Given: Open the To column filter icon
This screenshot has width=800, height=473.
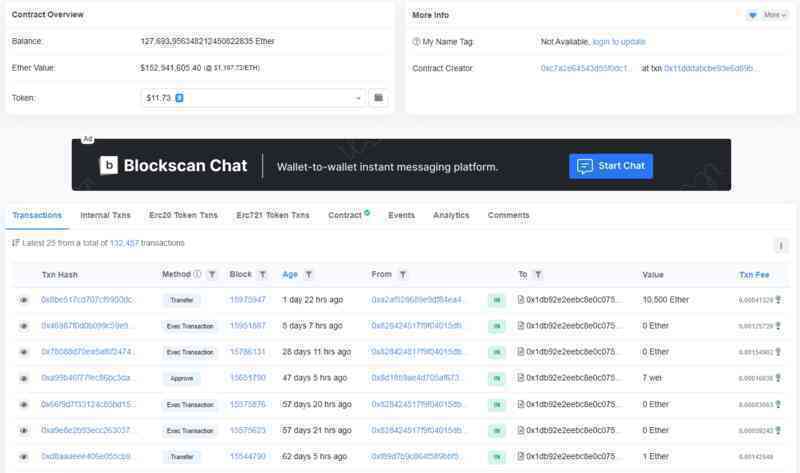Looking at the screenshot, I should pos(538,275).
